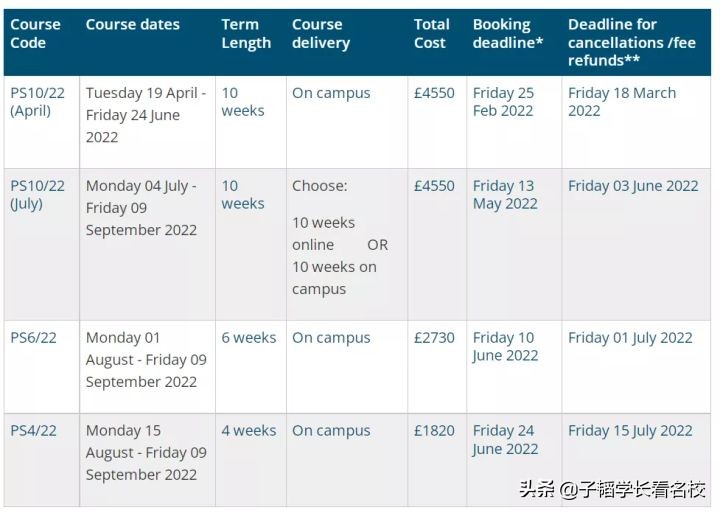Screen dimensions: 720x513
Task: Click the Course dates column header
Action: [133, 24]
